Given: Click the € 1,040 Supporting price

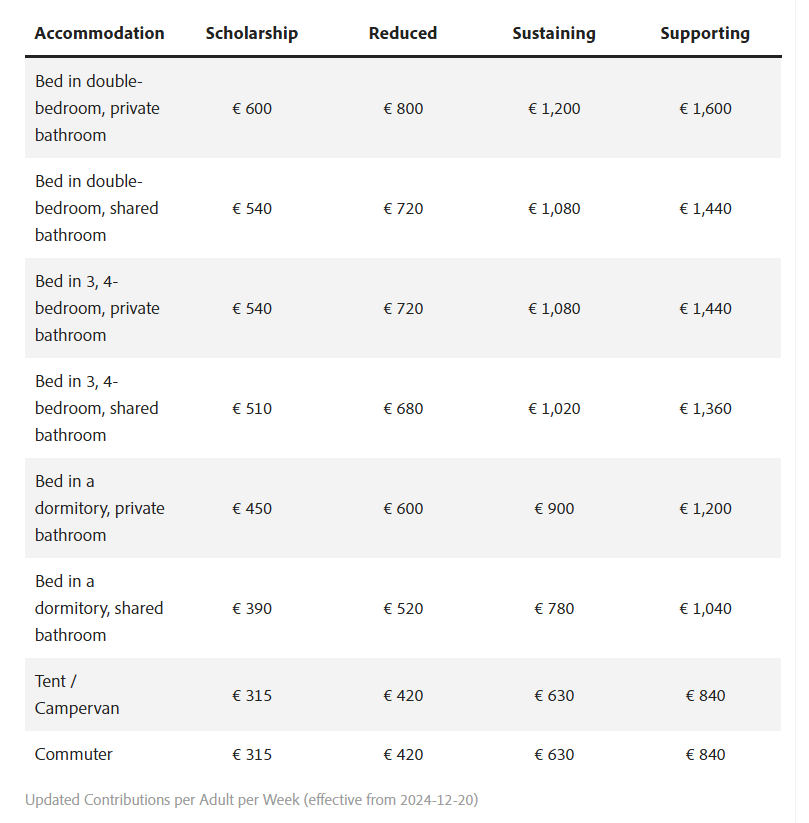Looking at the screenshot, I should (704, 608).
